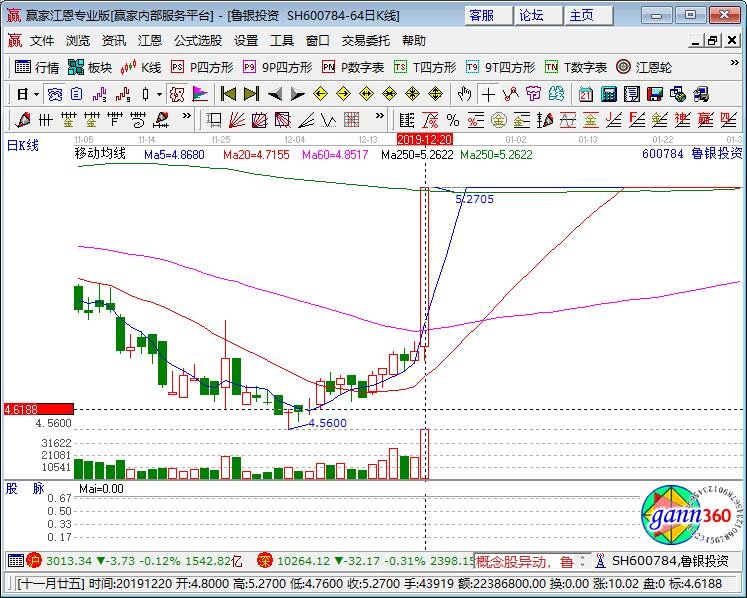Expand the middle toolbar overflow chevron
Screen dimensions: 747x598
379,116
